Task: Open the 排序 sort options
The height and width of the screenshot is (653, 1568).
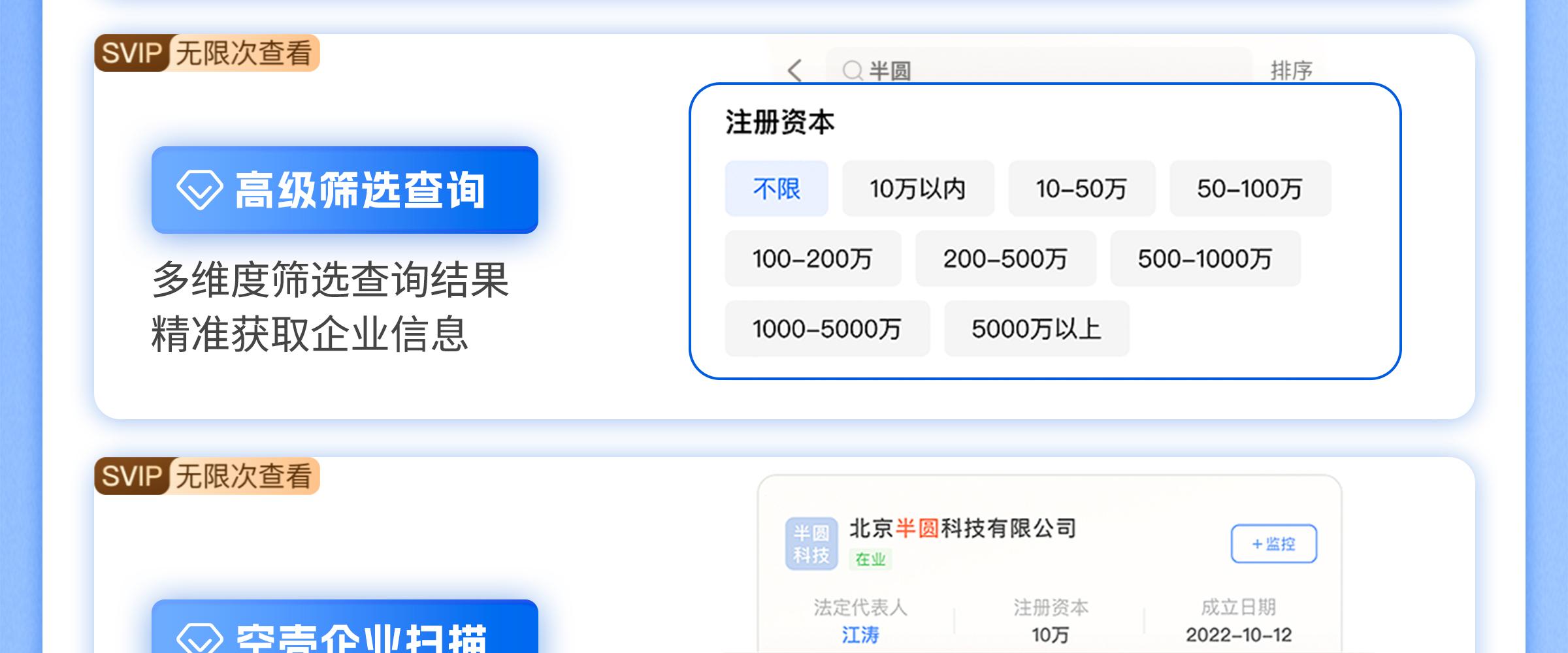Action: [x=1291, y=70]
